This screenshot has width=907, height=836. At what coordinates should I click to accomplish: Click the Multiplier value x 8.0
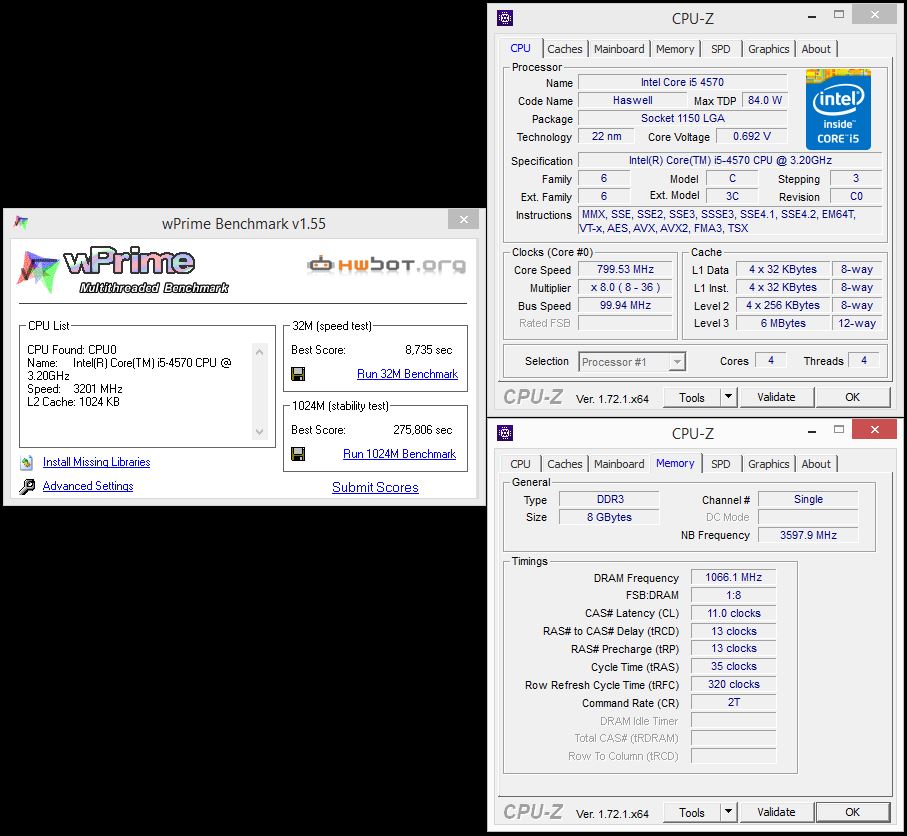point(625,288)
